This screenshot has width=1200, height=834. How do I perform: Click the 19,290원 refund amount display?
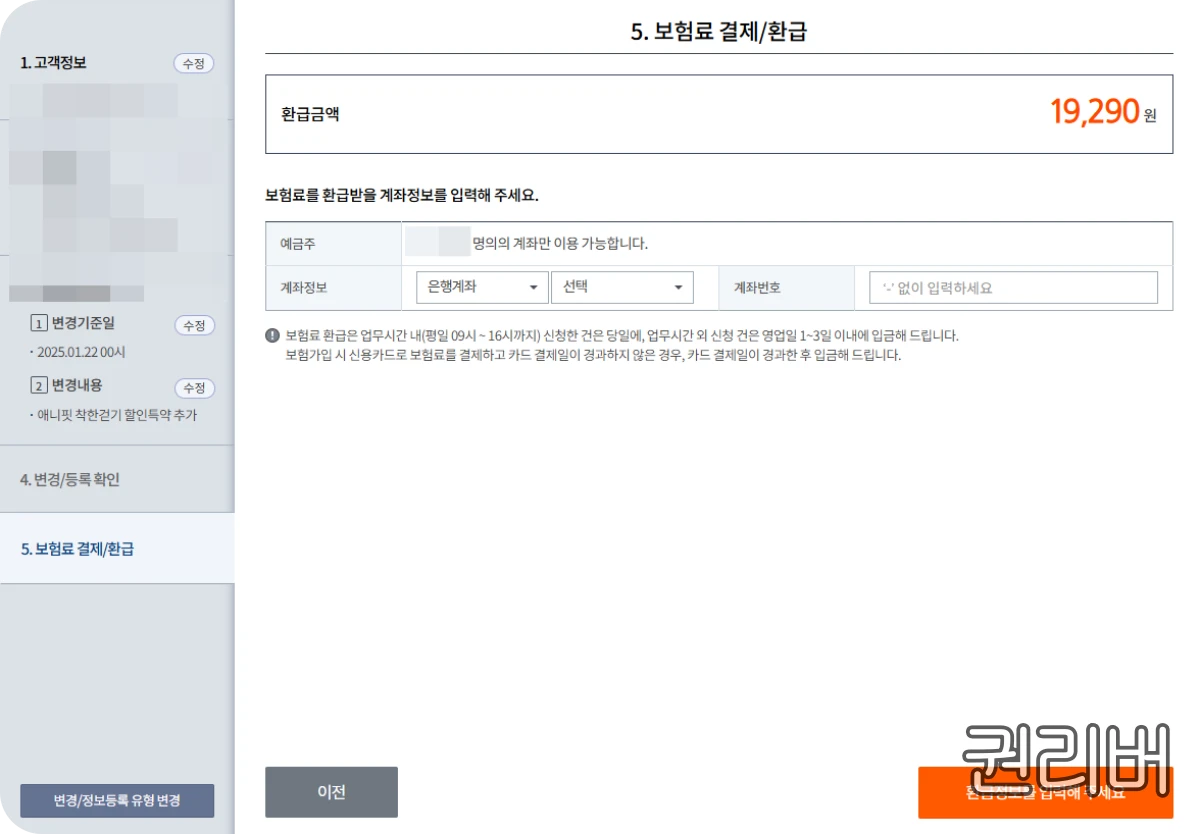pyautogui.click(x=1095, y=113)
